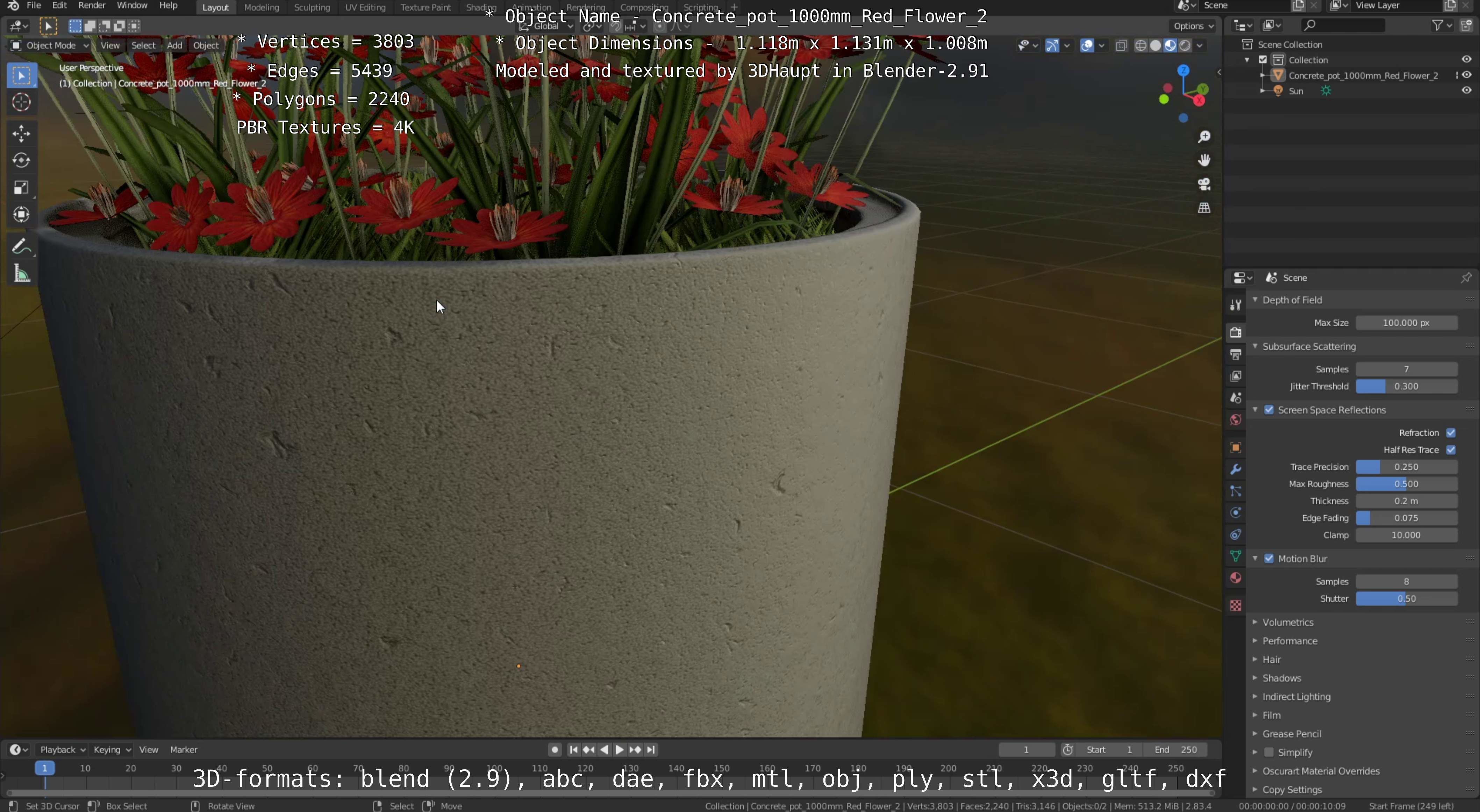Open Physics properties tab
Screen dimensions: 1480x812
(1235, 513)
